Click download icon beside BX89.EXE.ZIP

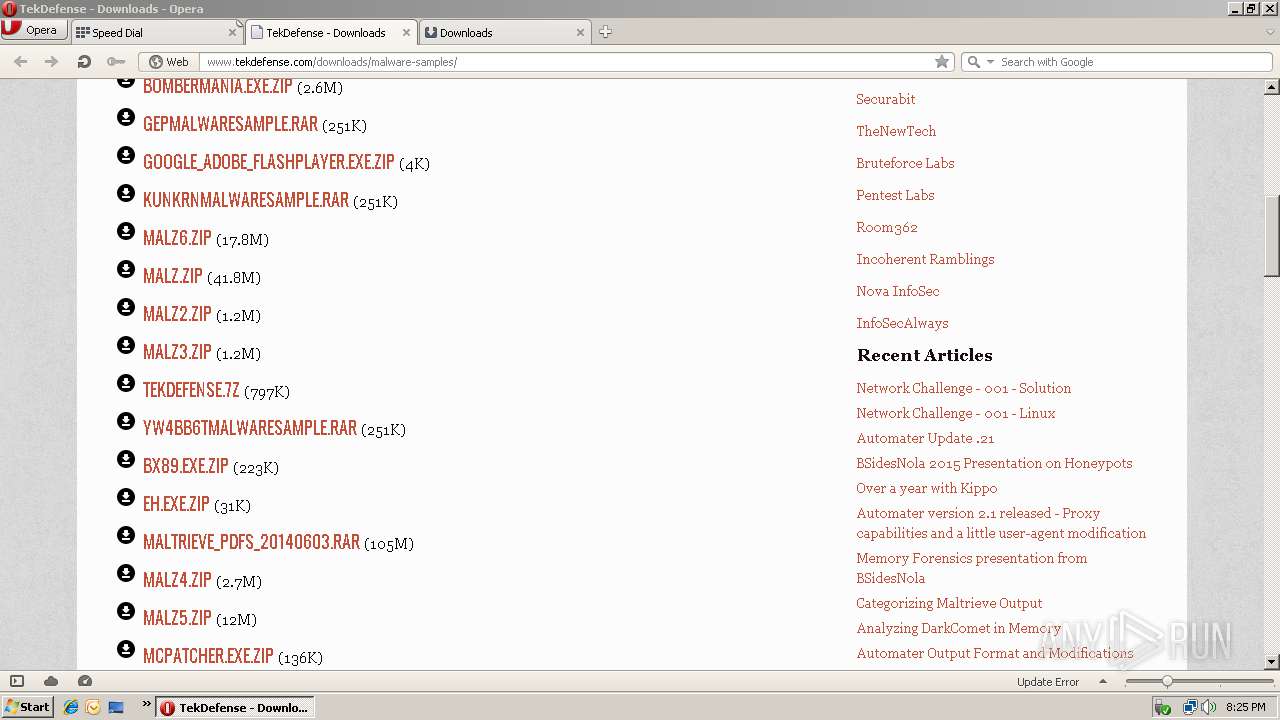[126, 459]
